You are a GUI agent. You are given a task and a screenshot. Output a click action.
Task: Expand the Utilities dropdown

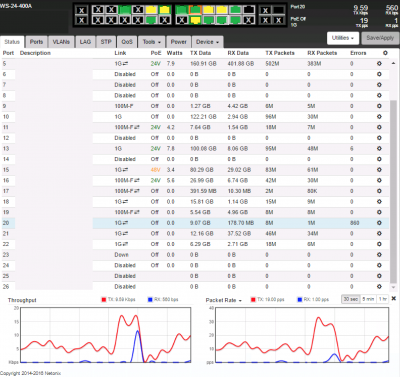[343, 38]
